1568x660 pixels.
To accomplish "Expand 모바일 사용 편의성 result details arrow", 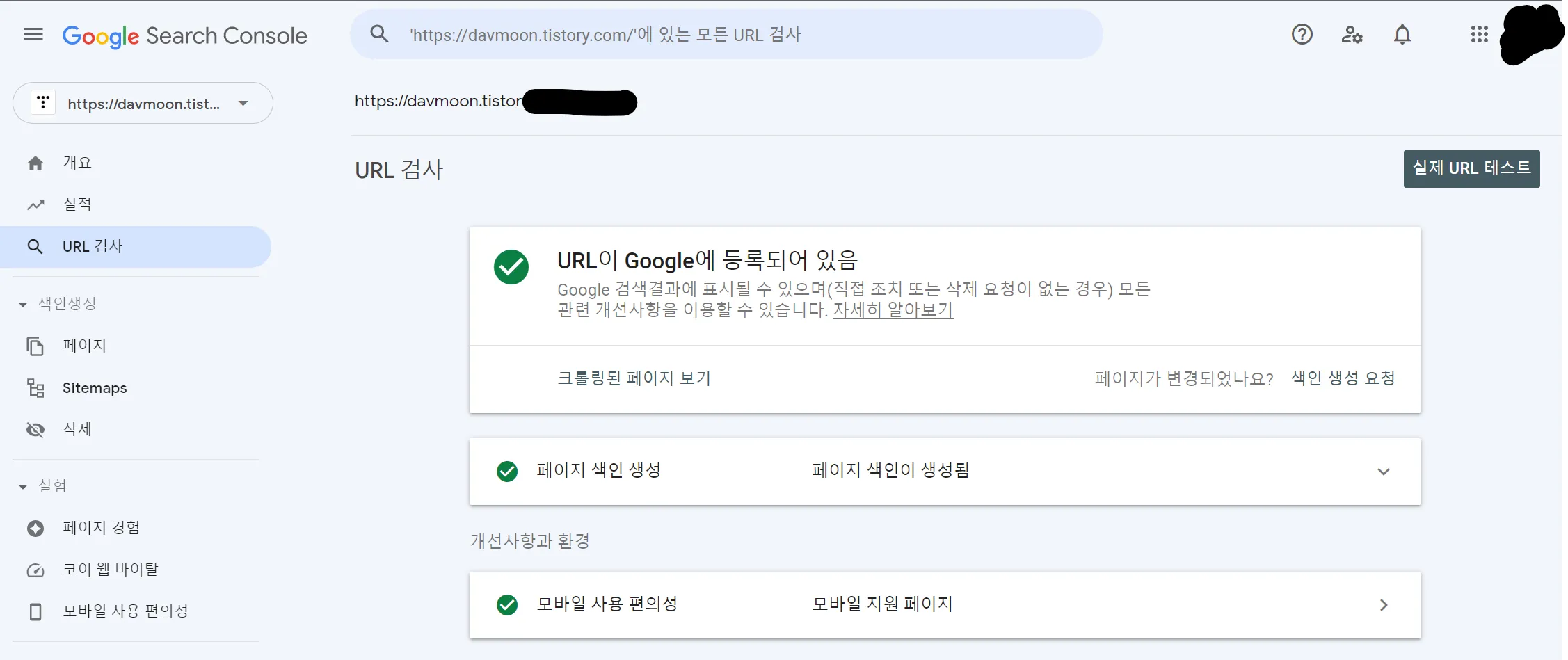I will 1384,604.
